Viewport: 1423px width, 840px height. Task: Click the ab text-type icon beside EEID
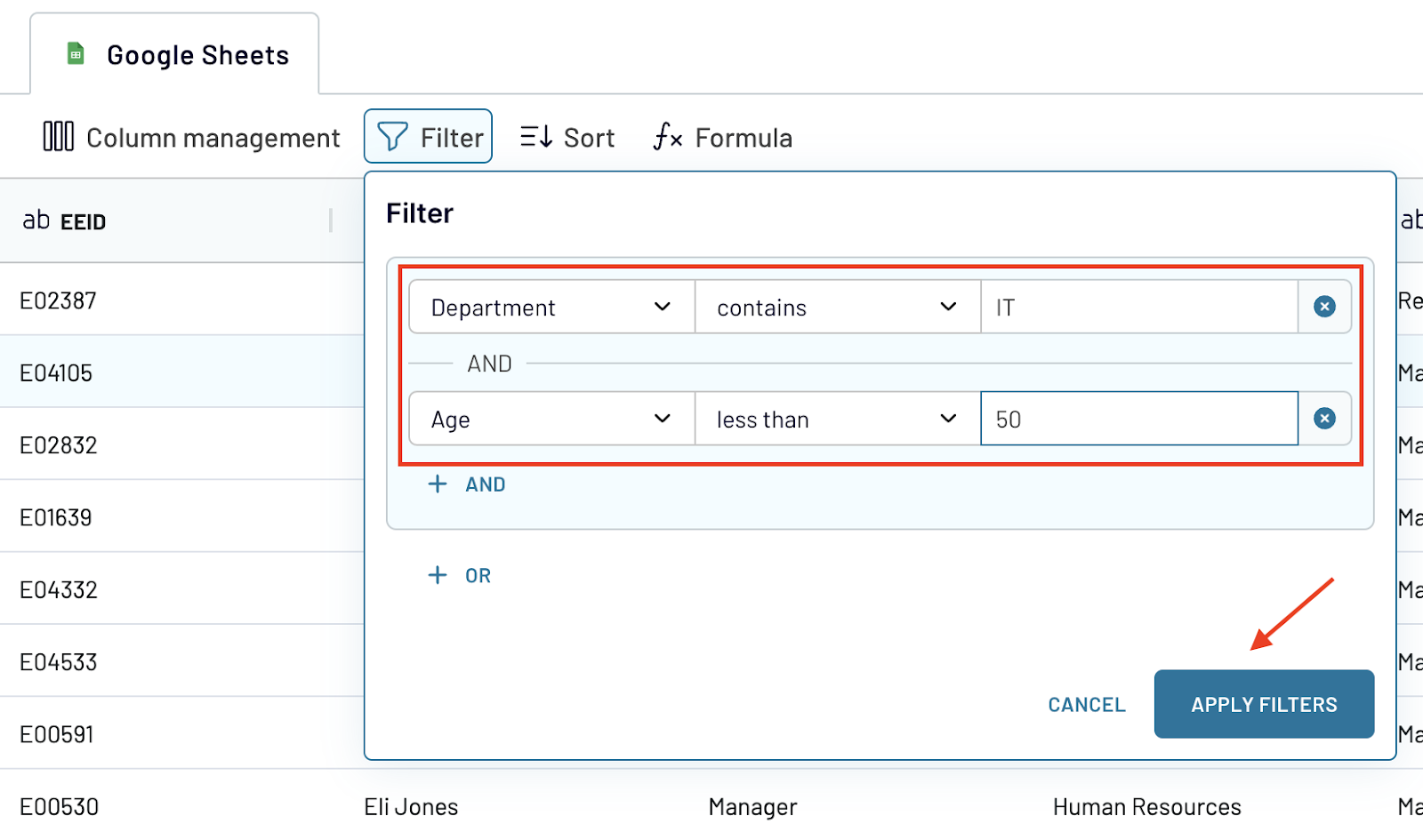[x=35, y=220]
